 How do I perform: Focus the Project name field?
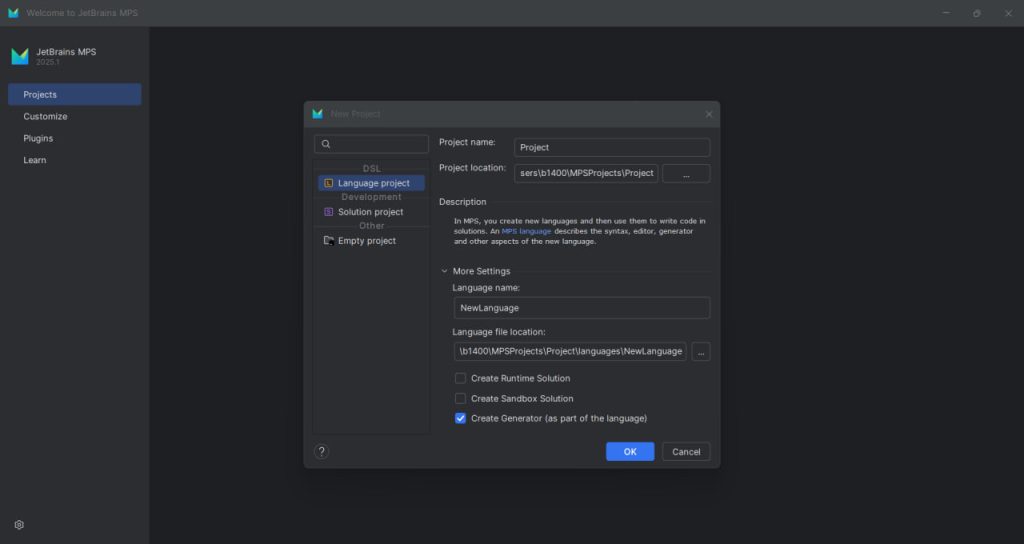(x=612, y=147)
